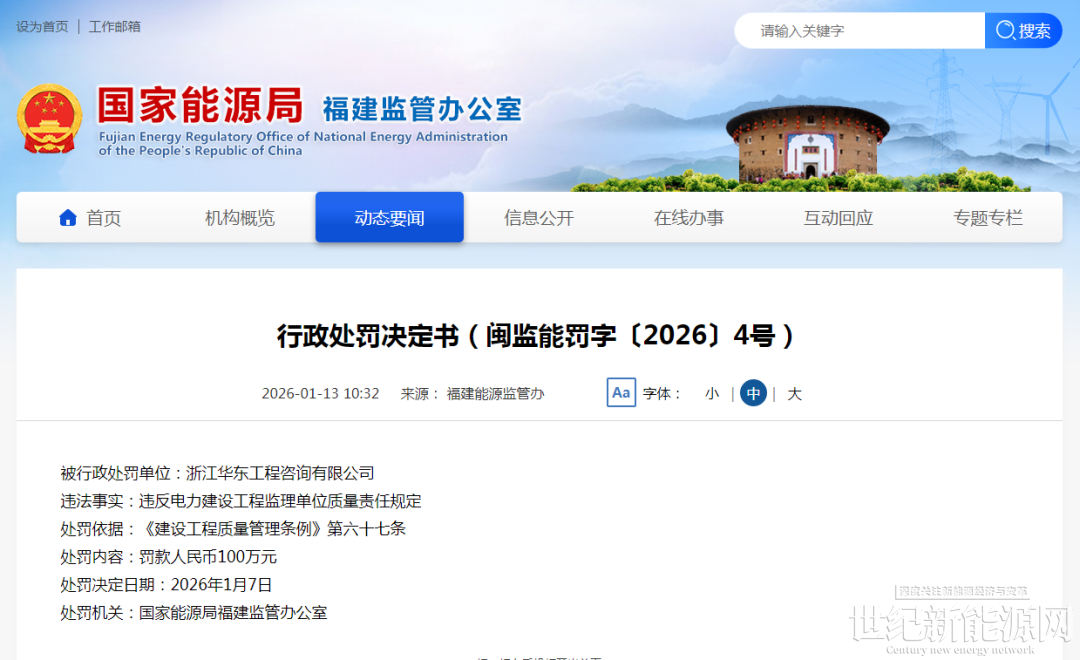Click the source name 福建能源监管办
Image resolution: width=1080 pixels, height=660 pixels.
pyautogui.click(x=496, y=394)
